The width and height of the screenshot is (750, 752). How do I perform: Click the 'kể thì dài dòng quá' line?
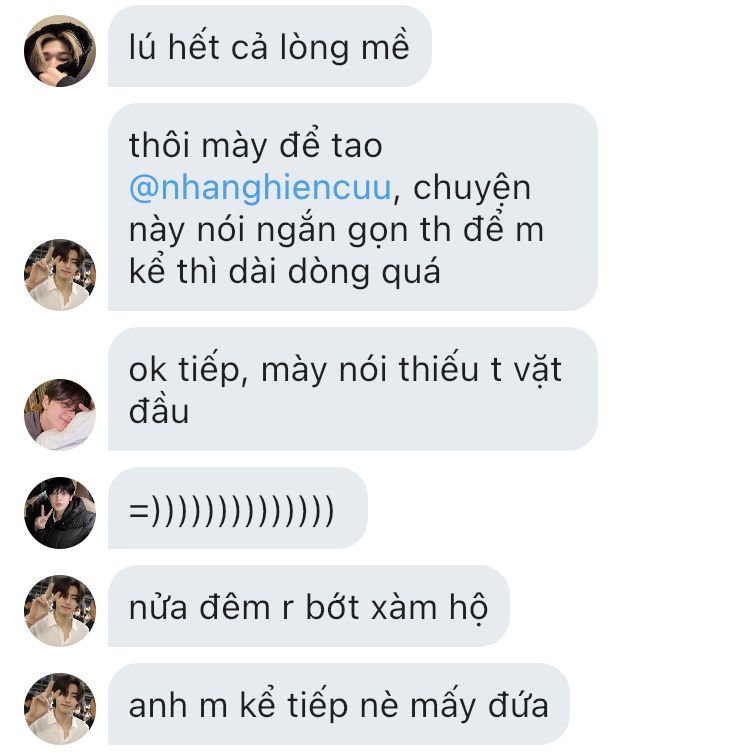(284, 271)
